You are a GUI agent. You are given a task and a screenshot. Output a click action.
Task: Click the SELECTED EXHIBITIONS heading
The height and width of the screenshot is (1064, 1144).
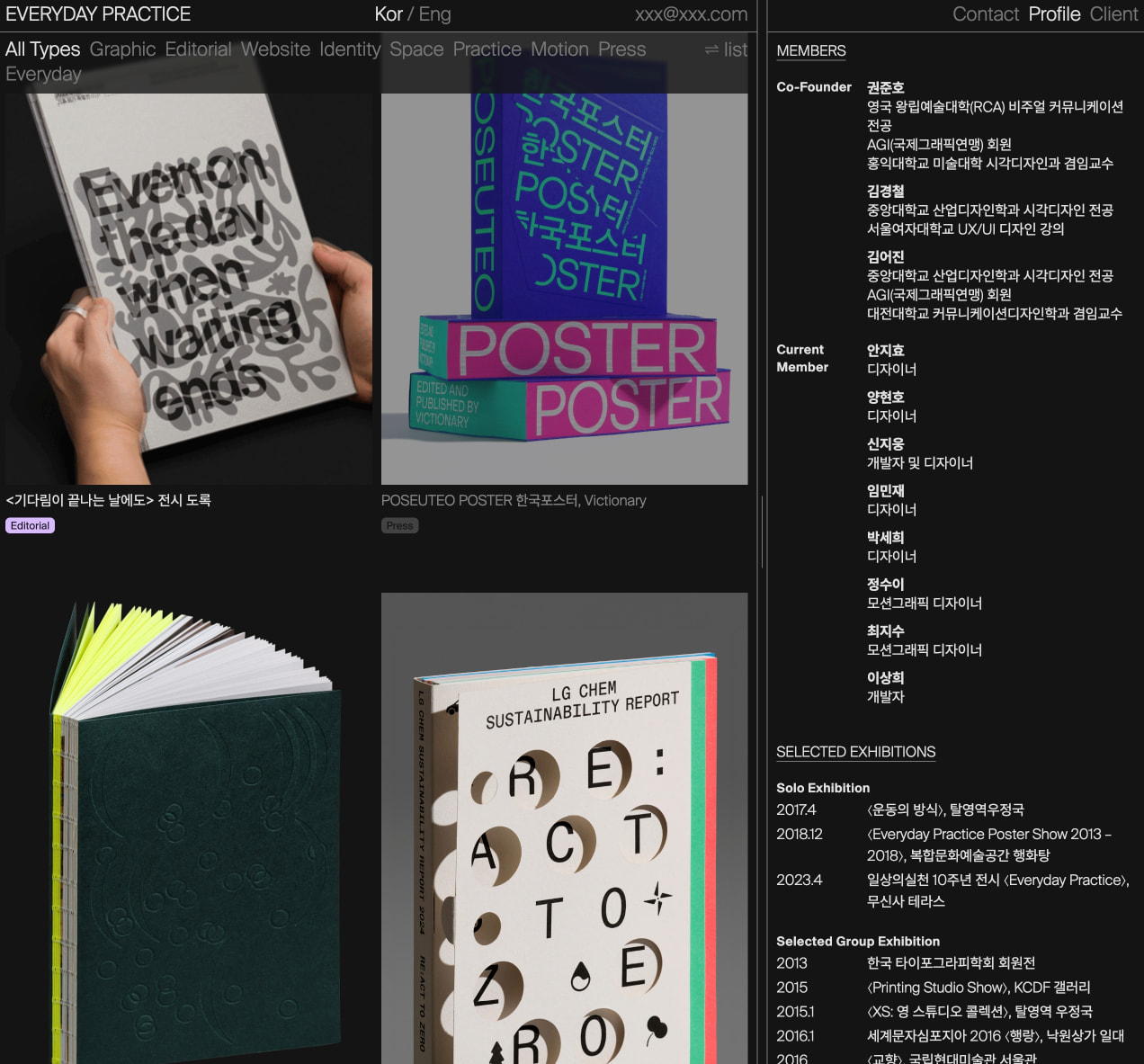pyautogui.click(x=856, y=752)
